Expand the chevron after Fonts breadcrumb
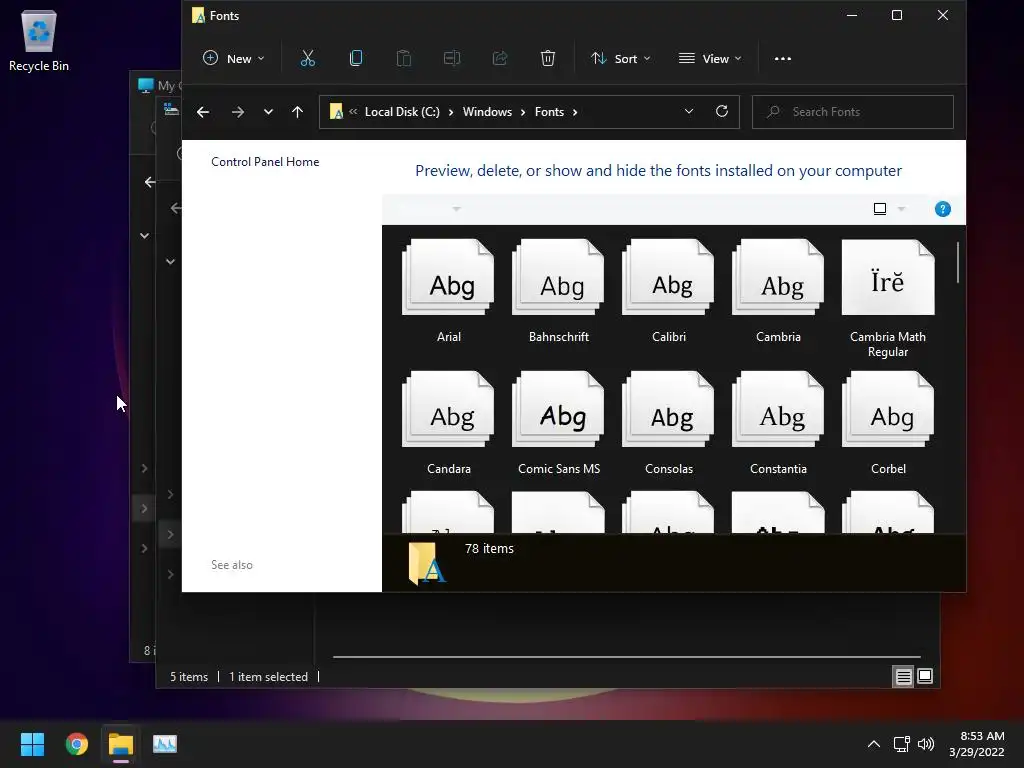1024x768 pixels. (575, 112)
